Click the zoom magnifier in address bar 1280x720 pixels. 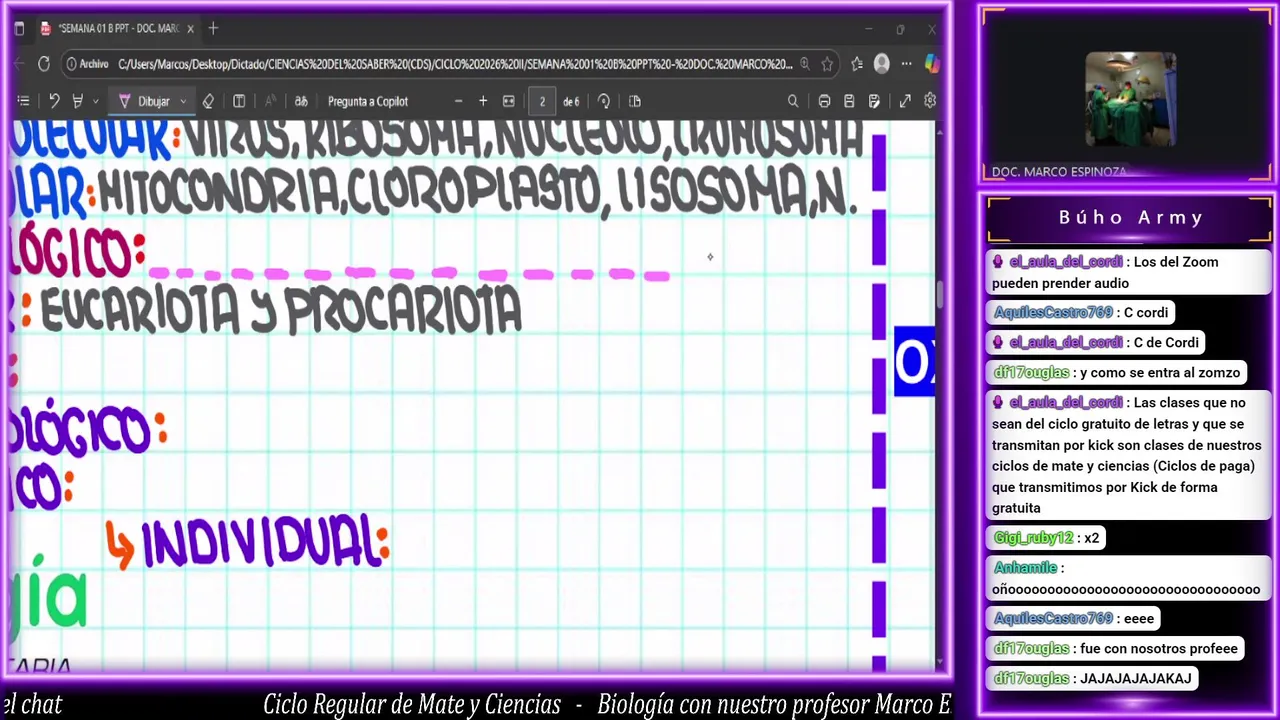click(x=804, y=64)
